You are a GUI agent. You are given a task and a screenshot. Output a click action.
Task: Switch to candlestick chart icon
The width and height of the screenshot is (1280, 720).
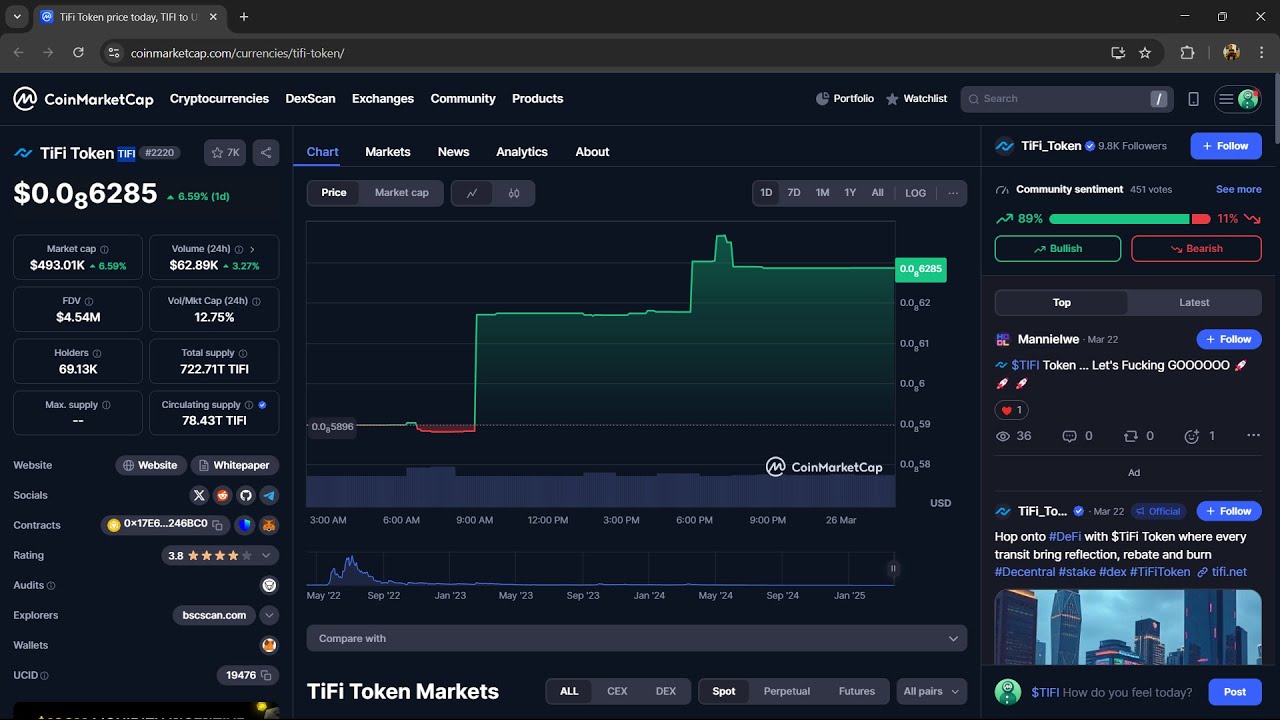tap(514, 193)
